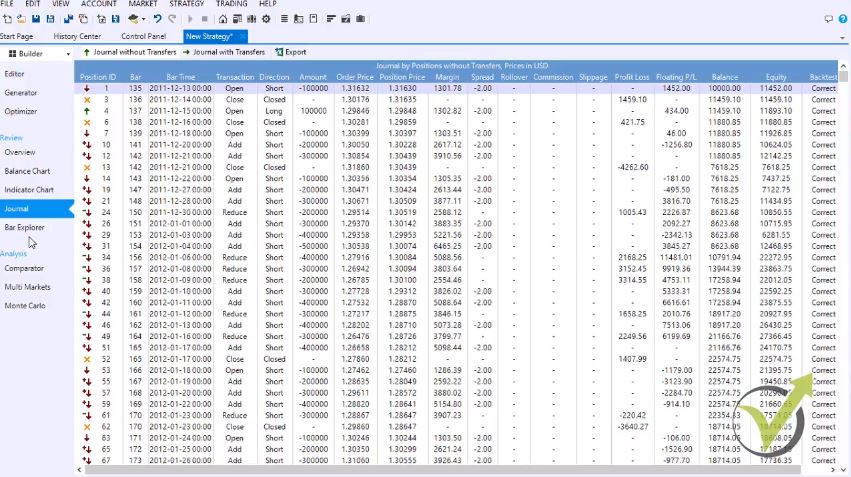This screenshot has width=851, height=477.
Task: Expand the graduation cap dropdown arrow
Action: [x=145, y=19]
